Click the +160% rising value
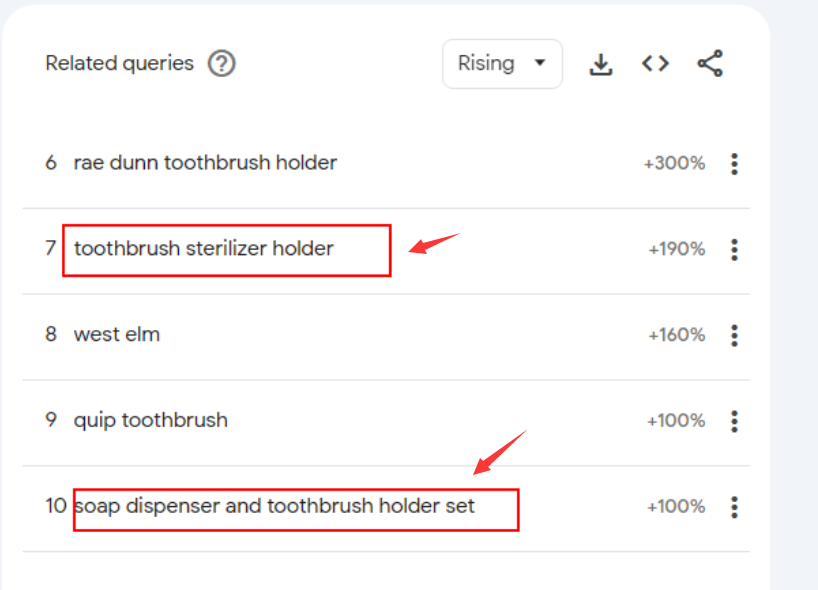This screenshot has height=590, width=818. (x=677, y=334)
